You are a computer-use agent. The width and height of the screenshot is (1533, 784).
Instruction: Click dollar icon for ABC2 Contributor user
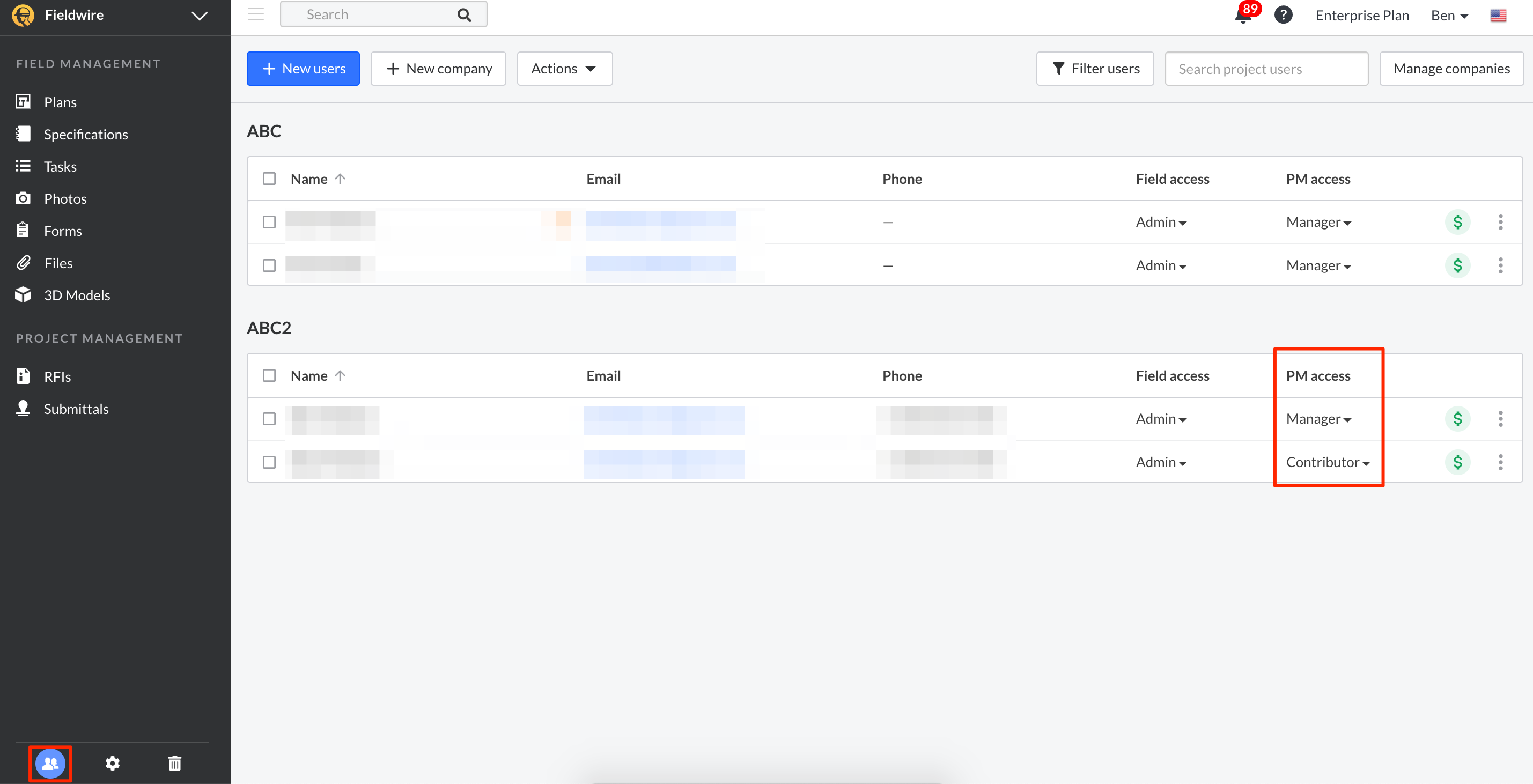tap(1457, 462)
